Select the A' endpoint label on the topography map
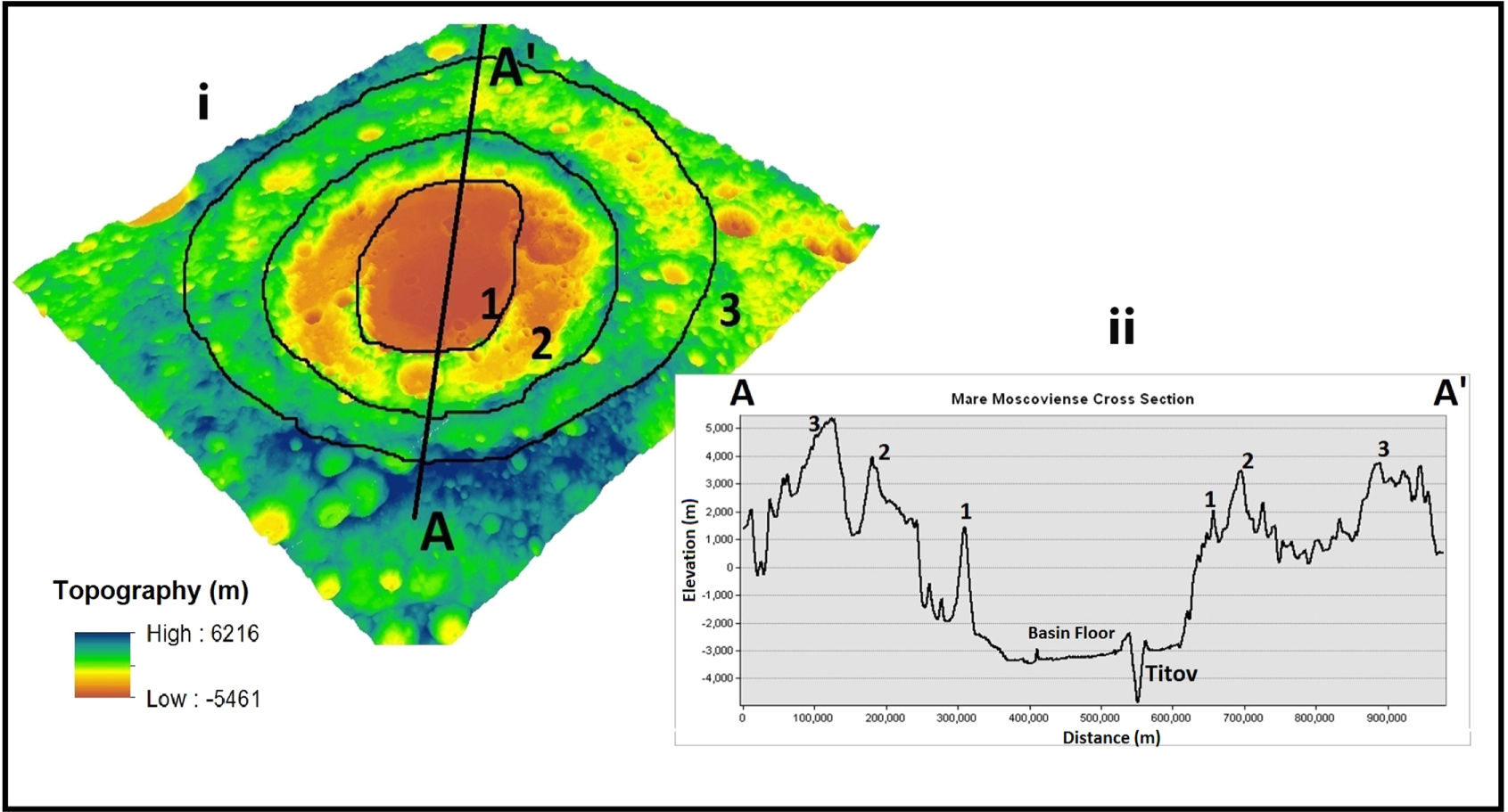1508x812 pixels. pos(512,66)
